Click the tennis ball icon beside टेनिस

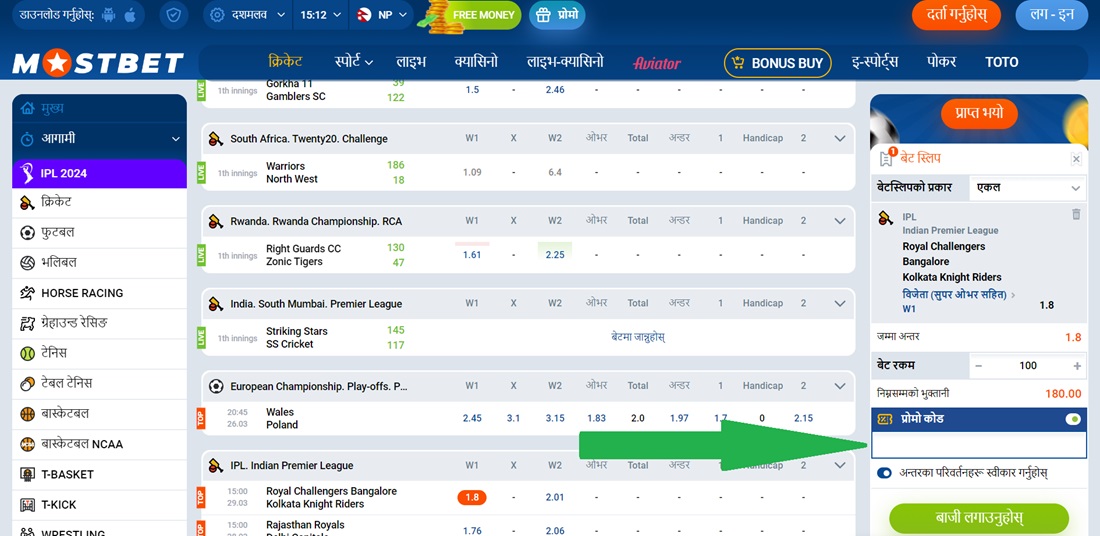pyautogui.click(x=27, y=353)
